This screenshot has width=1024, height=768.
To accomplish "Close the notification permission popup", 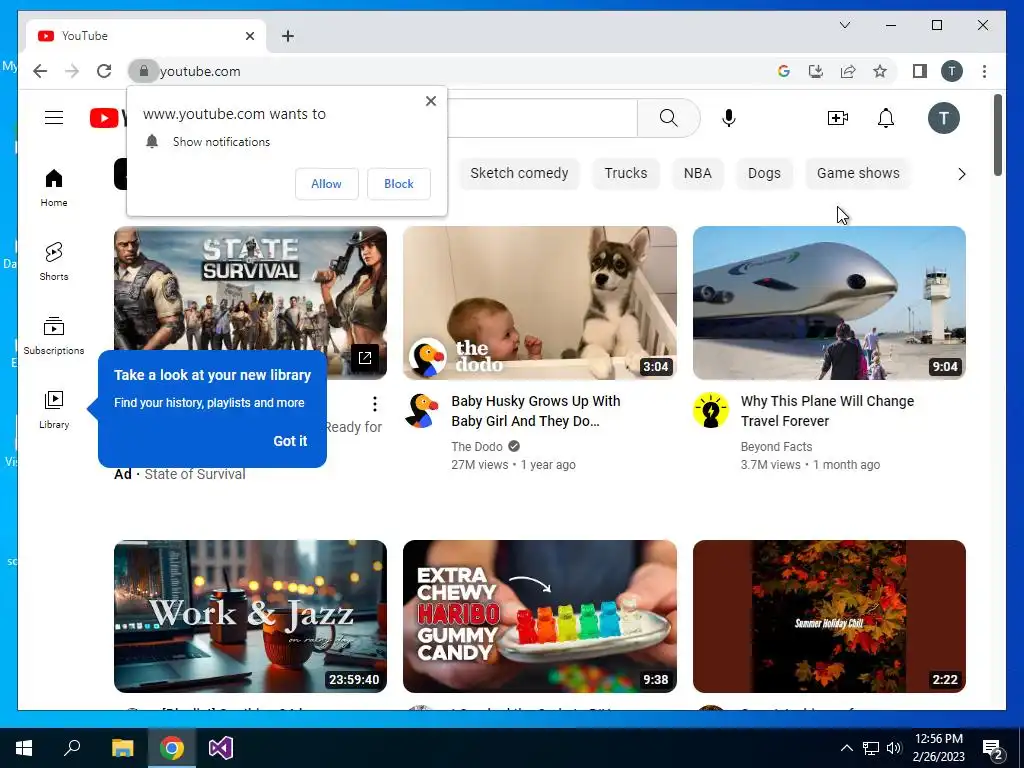I will pos(430,101).
